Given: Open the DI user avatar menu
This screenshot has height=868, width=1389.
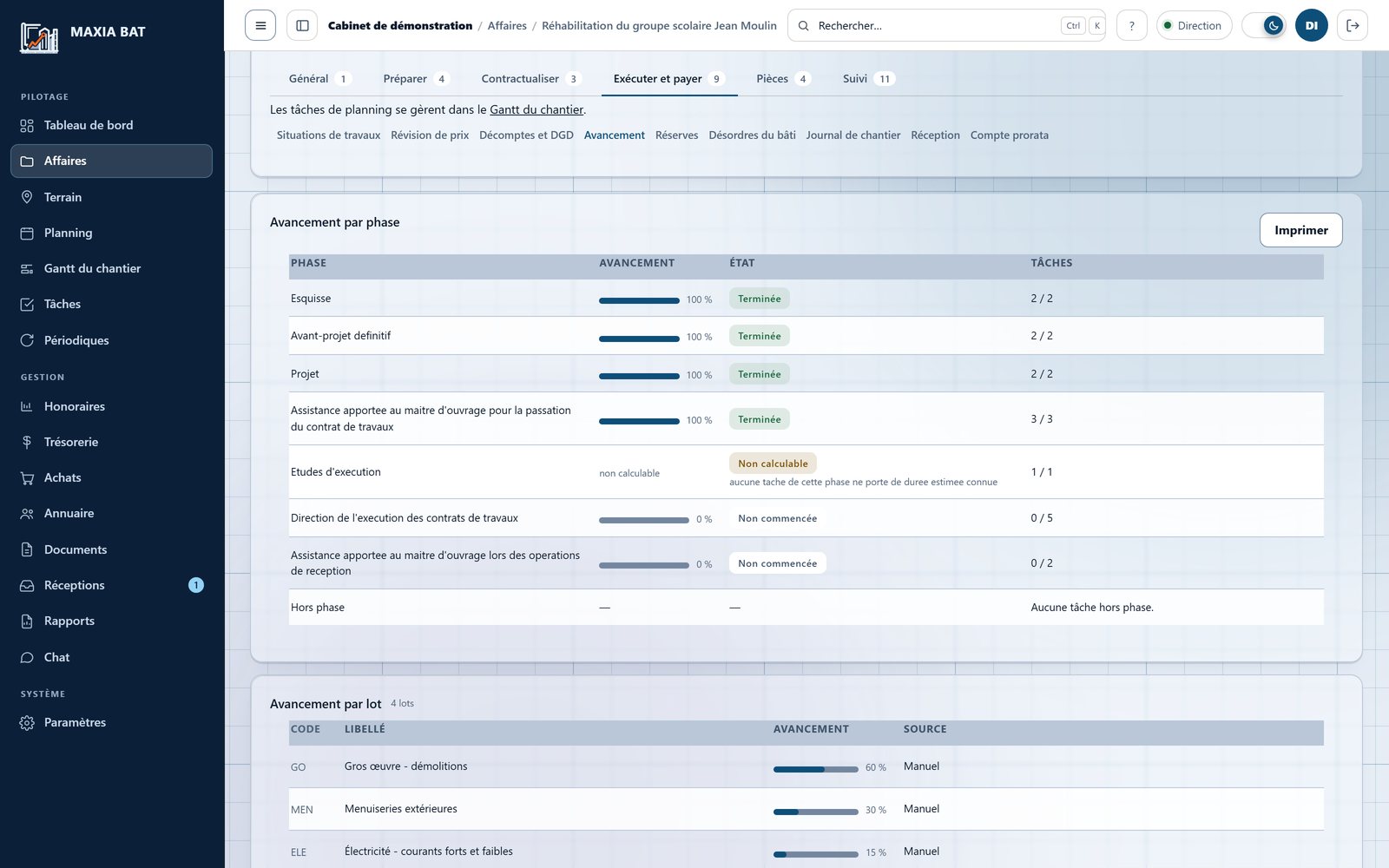Looking at the screenshot, I should coord(1311,25).
